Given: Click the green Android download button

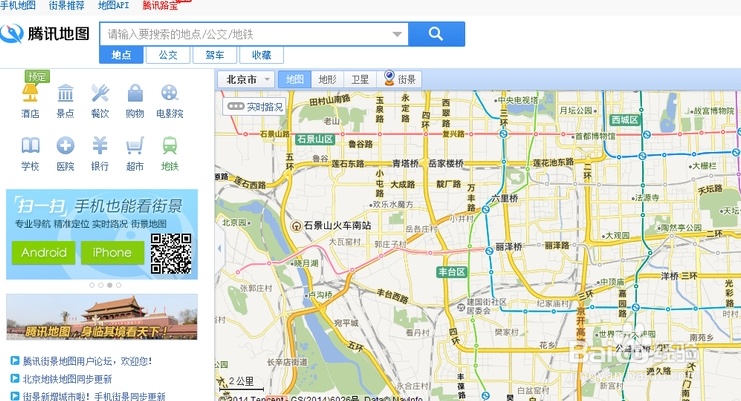Looking at the screenshot, I should (43, 253).
